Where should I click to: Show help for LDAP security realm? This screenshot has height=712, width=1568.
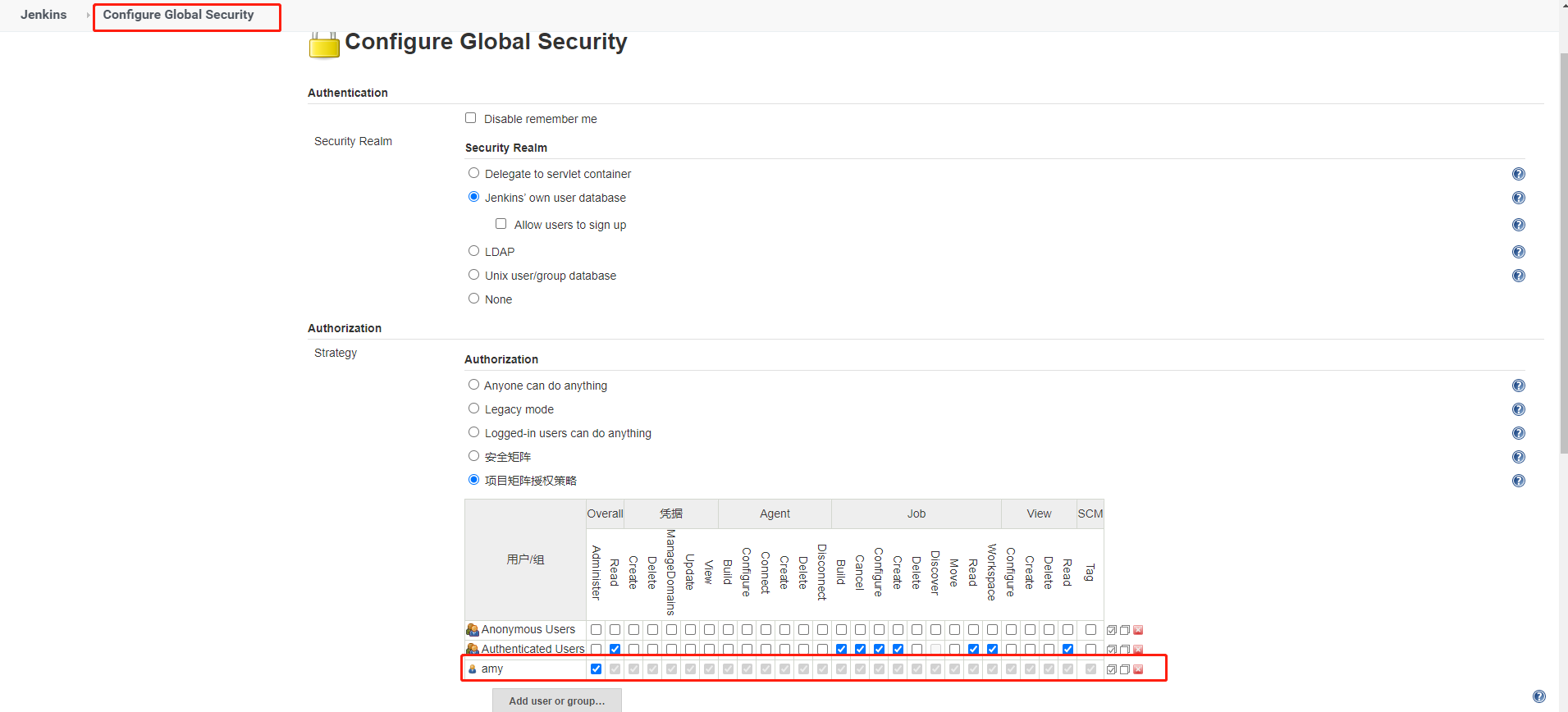tap(1519, 252)
